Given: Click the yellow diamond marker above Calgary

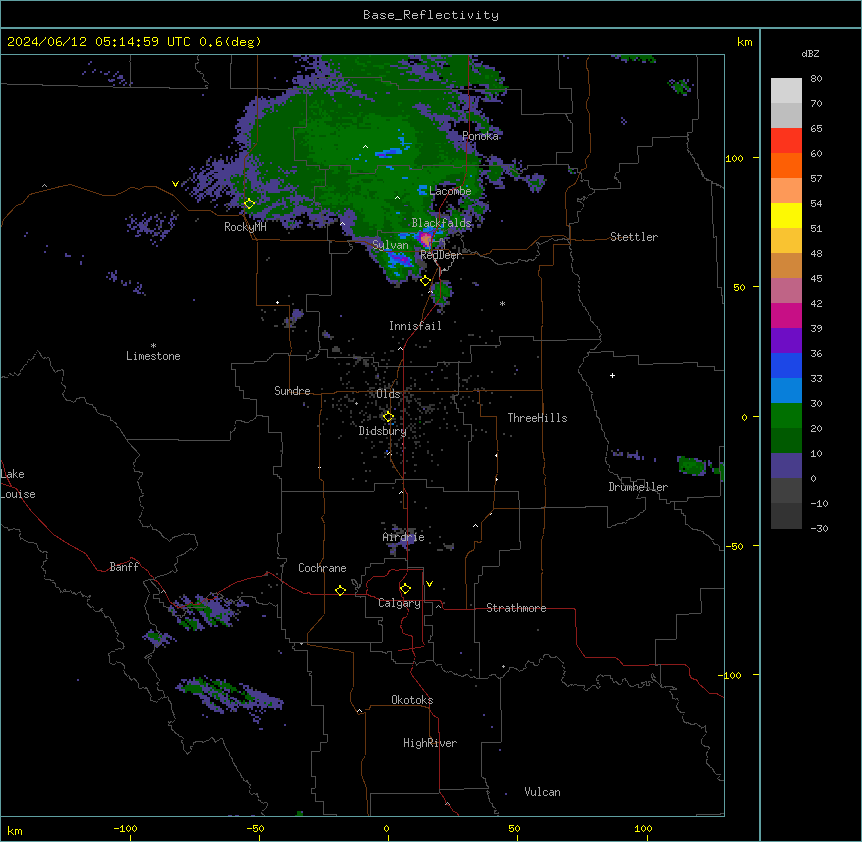Looking at the screenshot, I should (x=405, y=589).
